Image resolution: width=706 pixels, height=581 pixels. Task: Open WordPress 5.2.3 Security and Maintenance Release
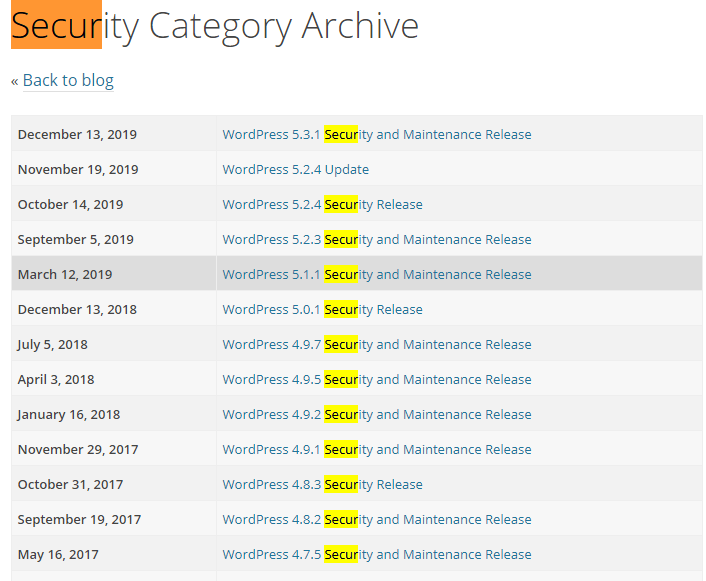377,239
